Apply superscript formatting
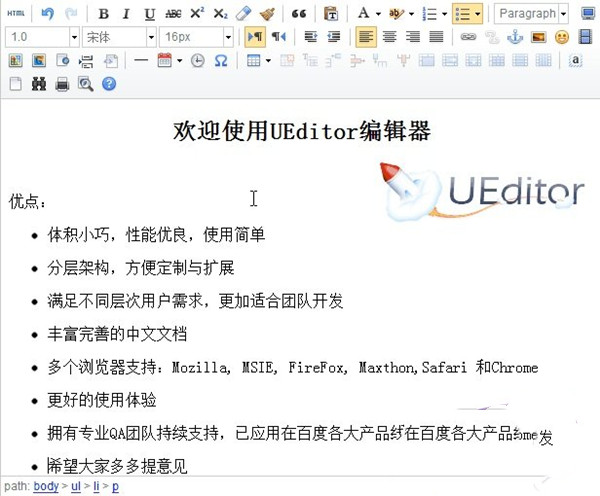Viewport: 600px width, 496px height. [x=197, y=14]
